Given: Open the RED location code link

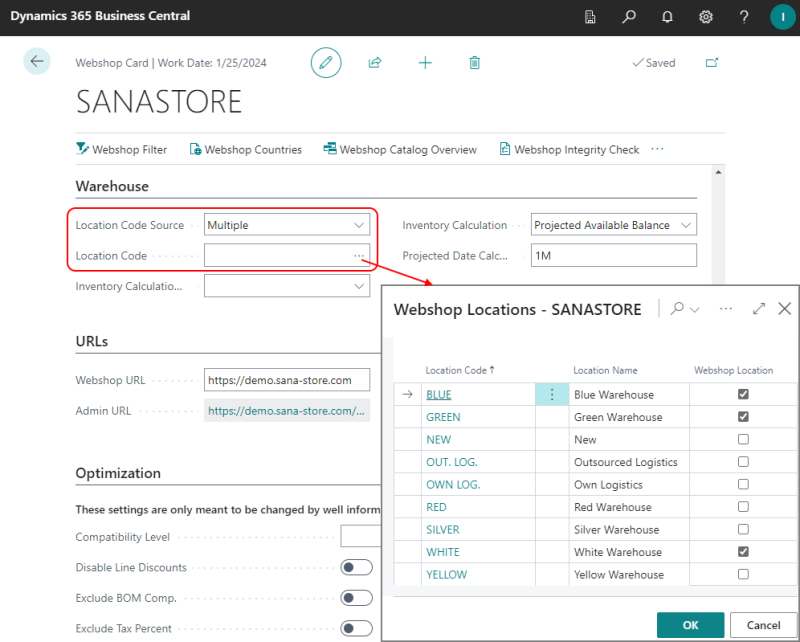Looking at the screenshot, I should (436, 507).
